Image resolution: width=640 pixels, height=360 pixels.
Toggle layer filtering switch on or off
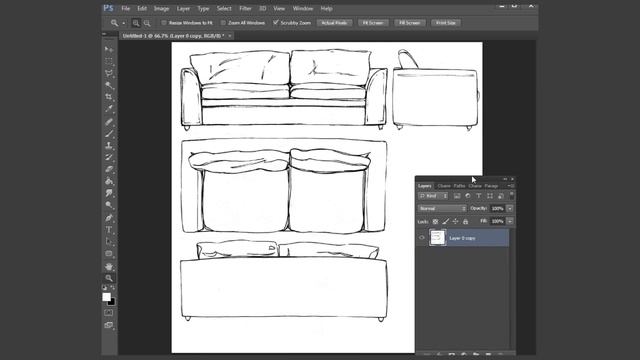[x=511, y=196]
